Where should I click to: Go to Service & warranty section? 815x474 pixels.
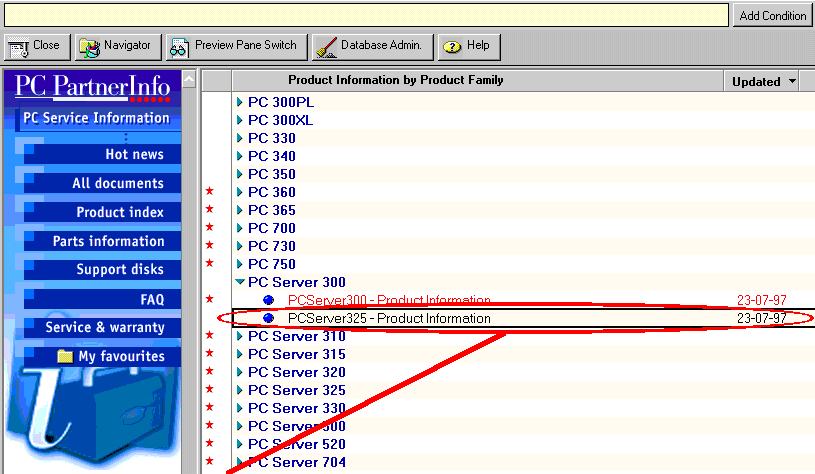pos(105,327)
